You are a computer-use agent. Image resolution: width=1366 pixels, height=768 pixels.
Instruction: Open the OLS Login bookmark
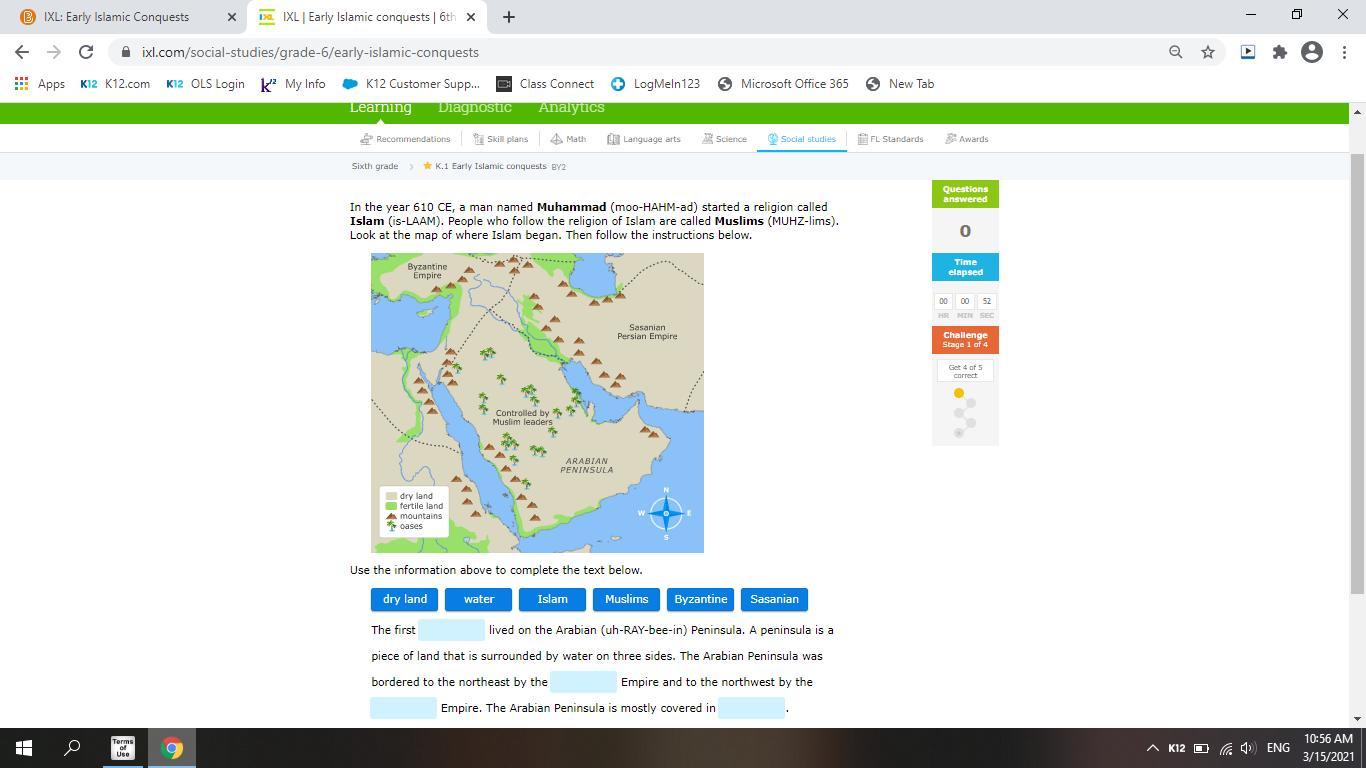click(205, 84)
